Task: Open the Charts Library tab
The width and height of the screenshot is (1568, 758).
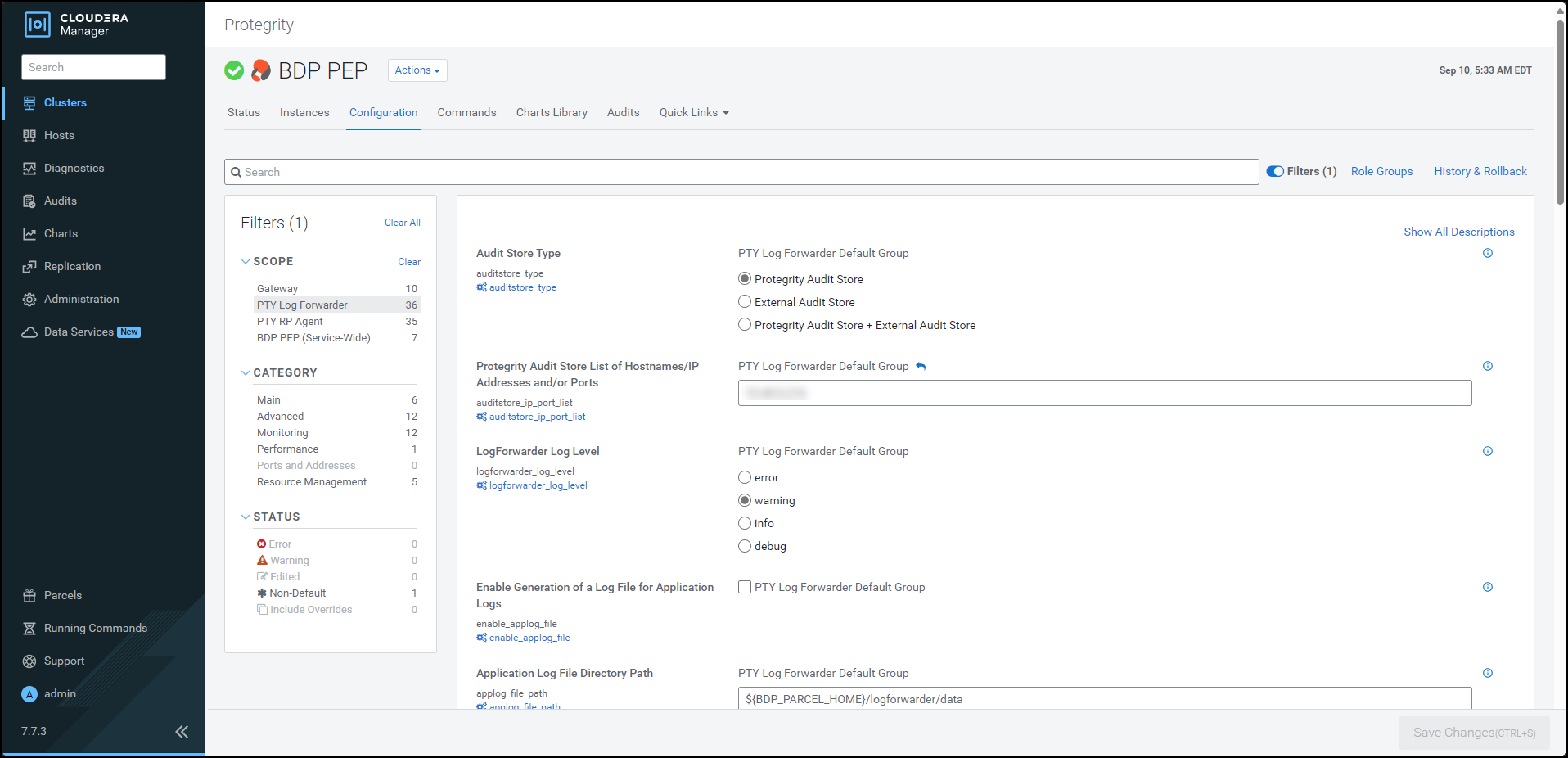Action: 552,113
